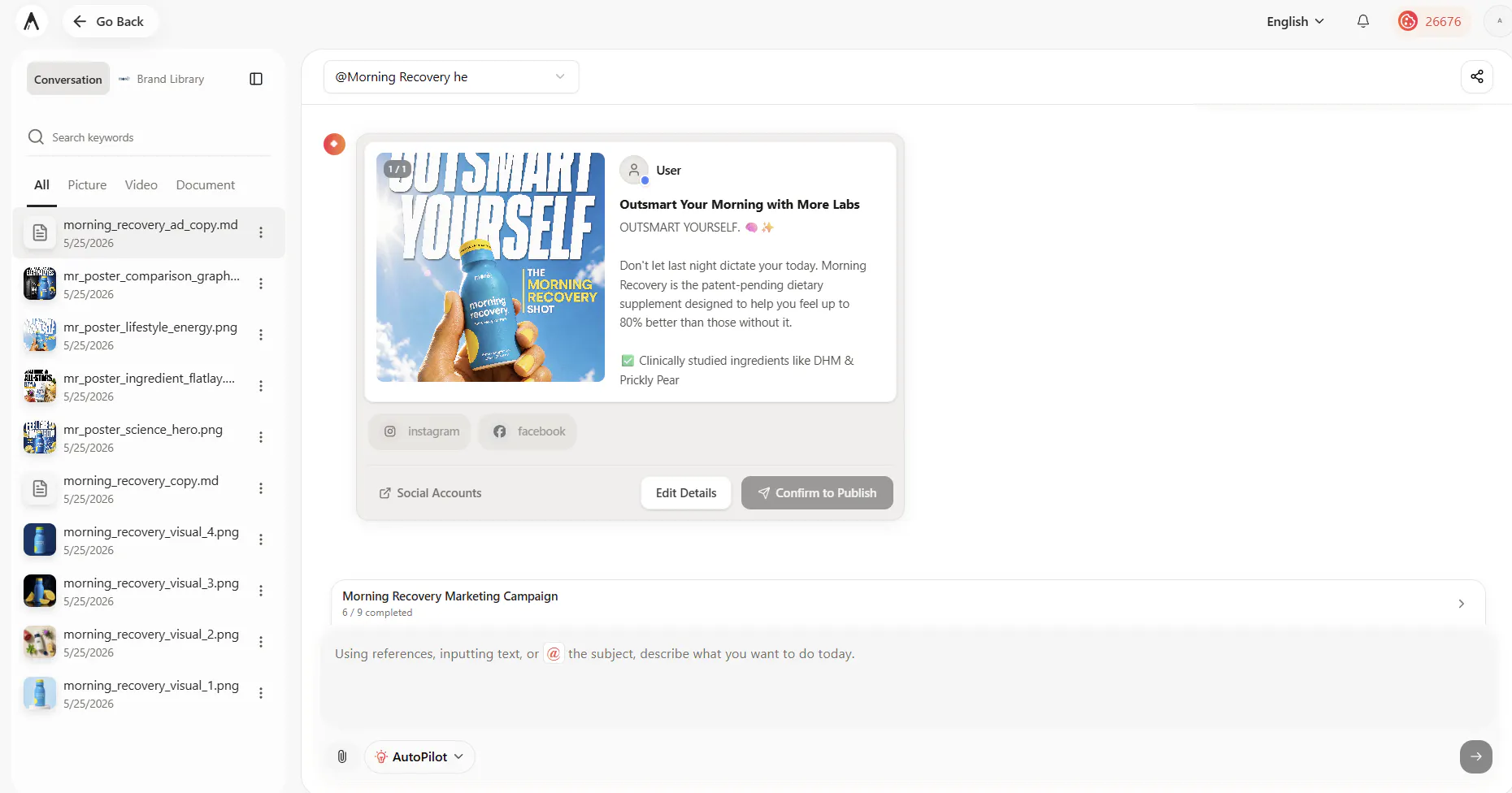Select mr_poster_lifestyle_energy.png file
The width and height of the screenshot is (1512, 793).
(x=149, y=335)
